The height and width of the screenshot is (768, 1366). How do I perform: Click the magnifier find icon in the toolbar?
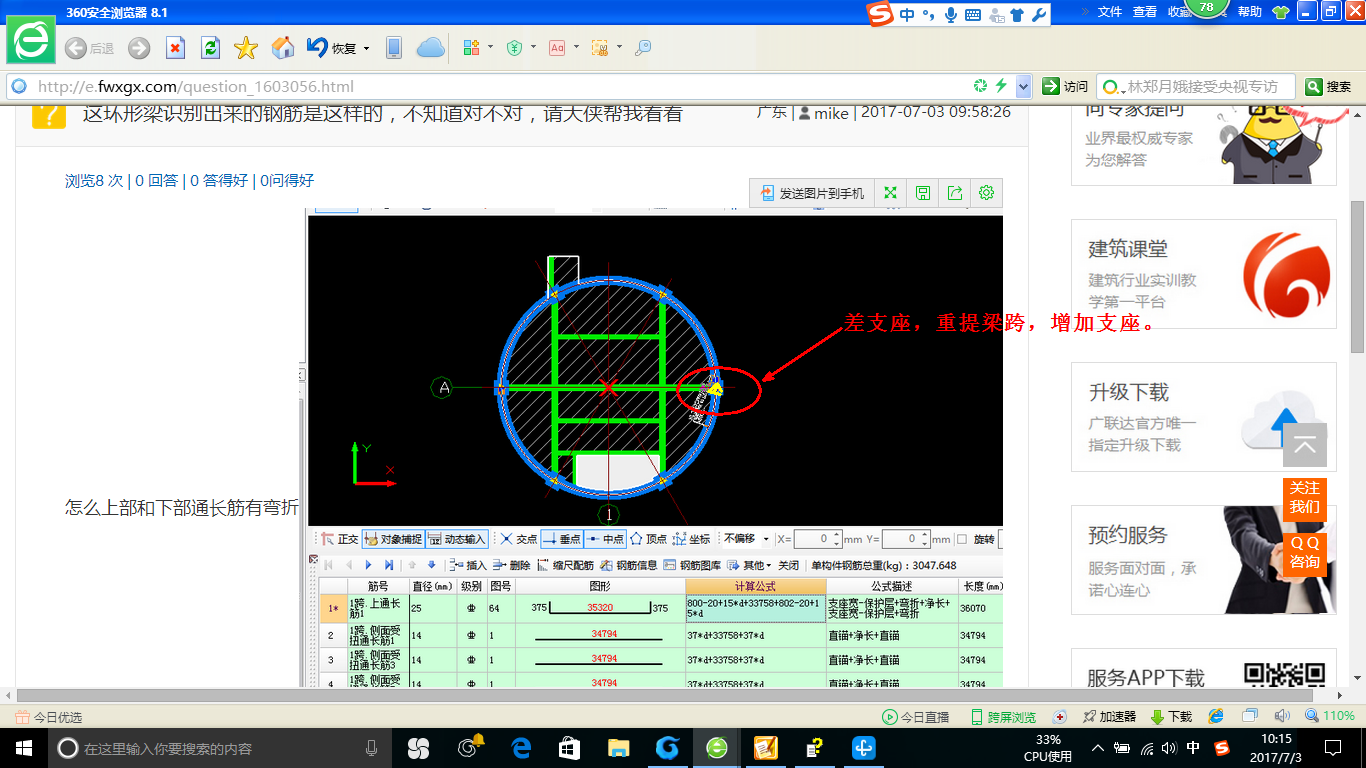click(x=643, y=47)
